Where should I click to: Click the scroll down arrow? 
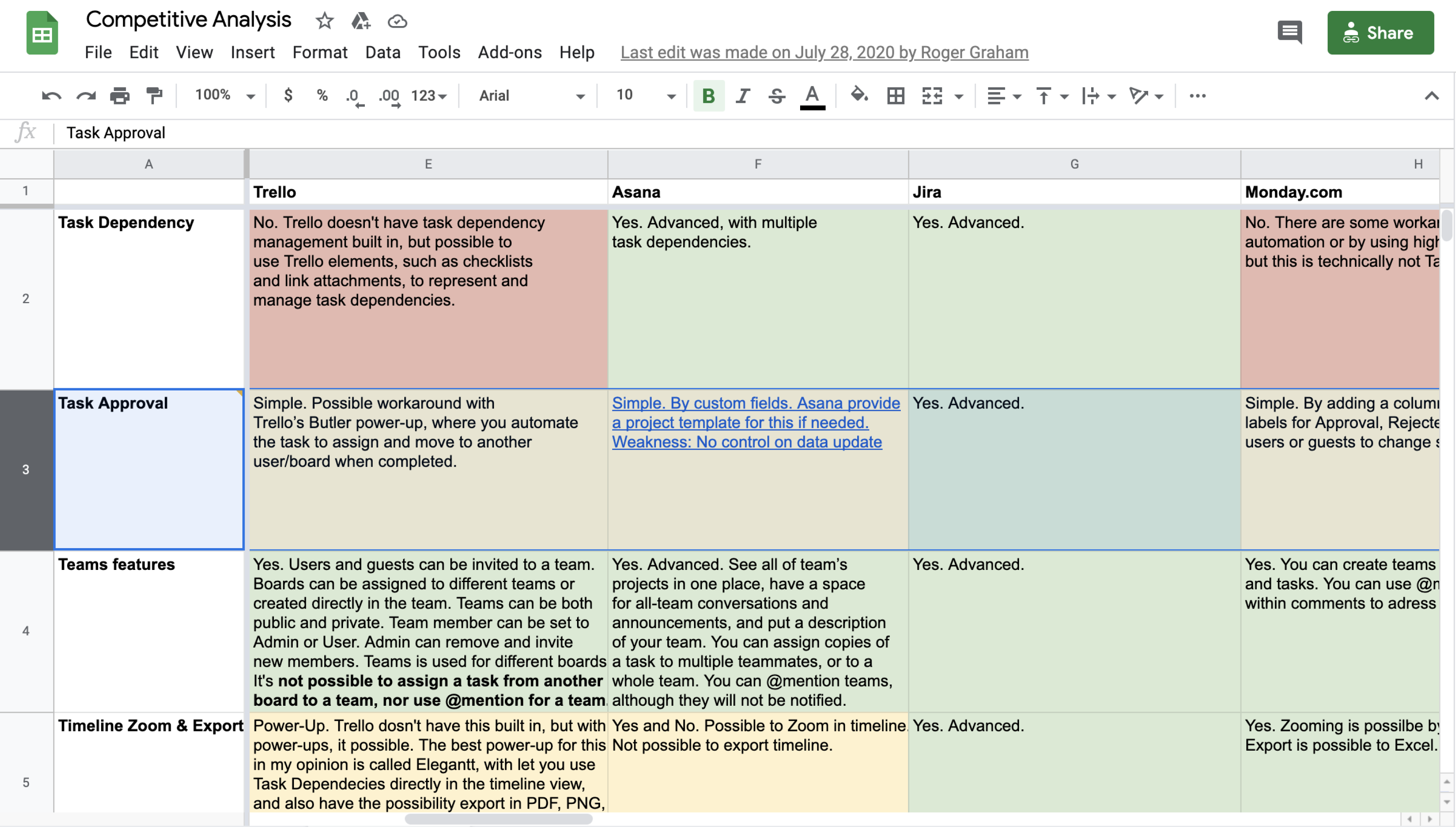pyautogui.click(x=1447, y=801)
